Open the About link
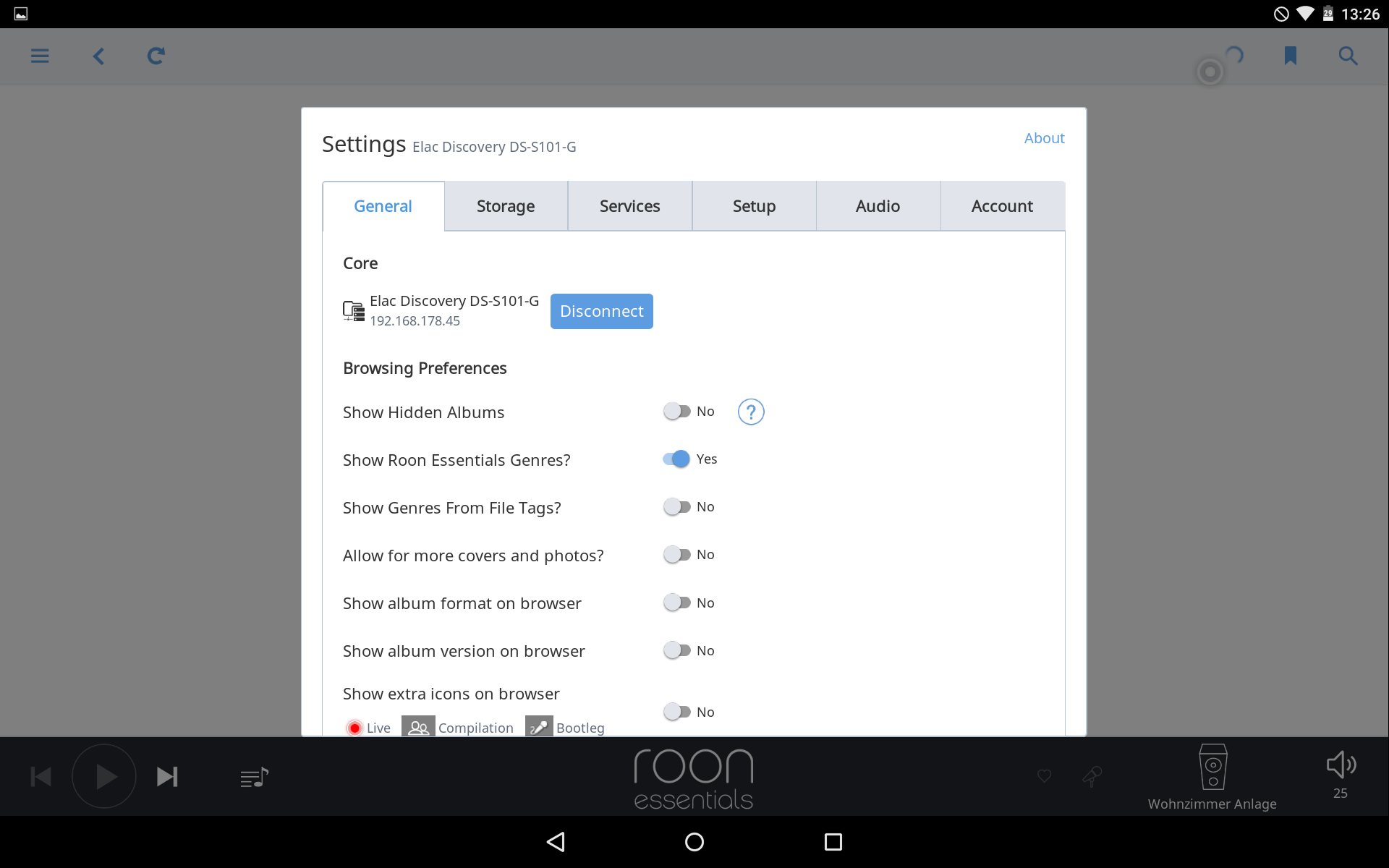 [1044, 138]
